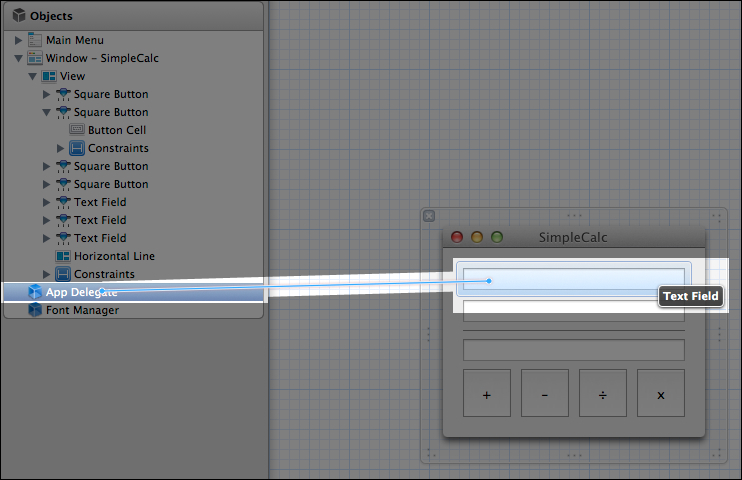This screenshot has width=742, height=480.
Task: Click the plus button in SimpleCalc
Action: click(x=486, y=393)
